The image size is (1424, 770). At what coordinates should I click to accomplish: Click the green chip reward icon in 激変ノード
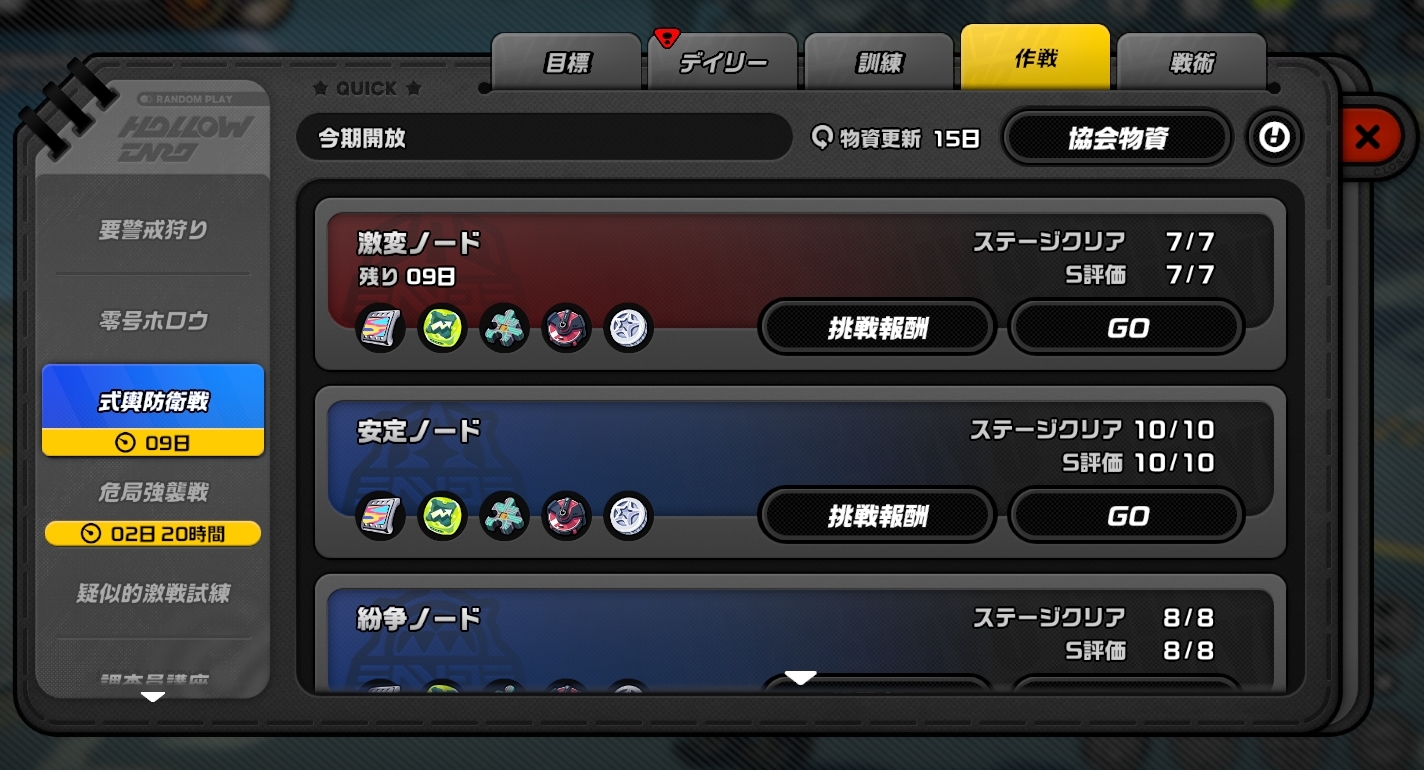click(x=443, y=328)
